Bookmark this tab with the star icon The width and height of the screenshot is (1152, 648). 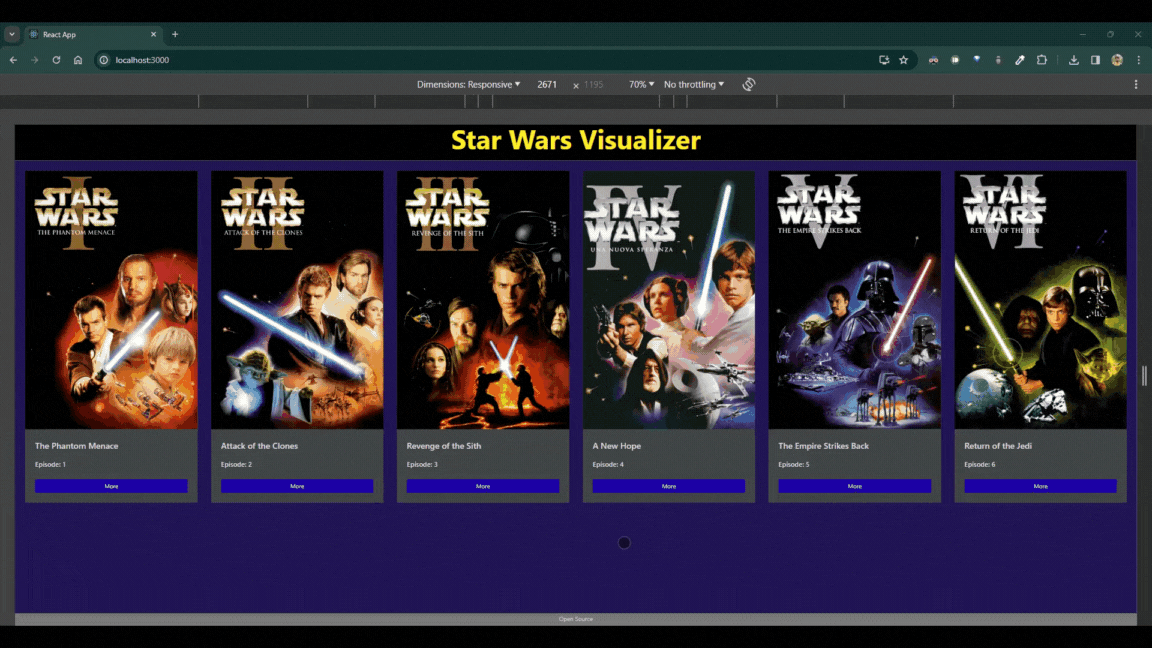click(904, 60)
